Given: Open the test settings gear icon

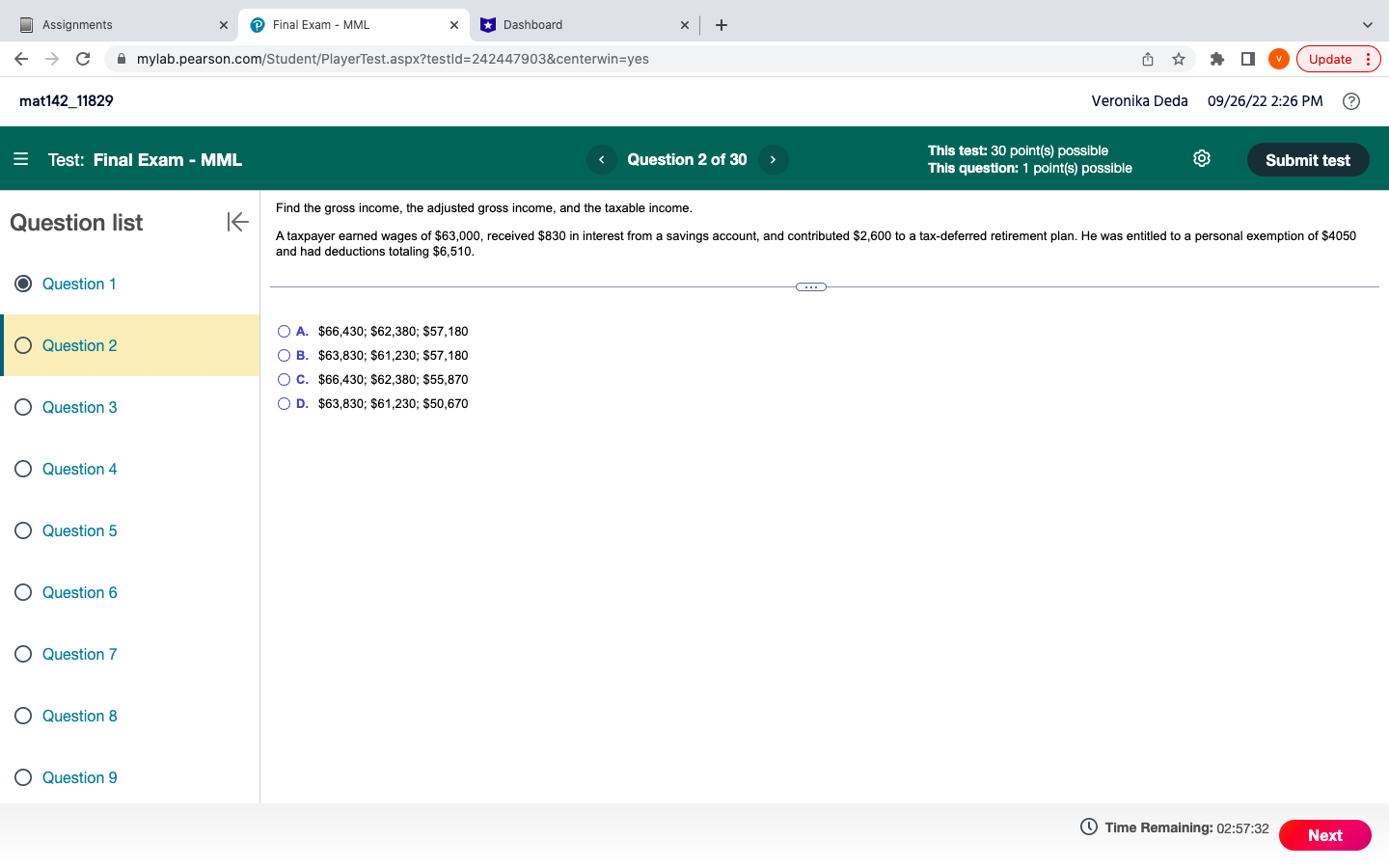Looking at the screenshot, I should tap(1201, 158).
